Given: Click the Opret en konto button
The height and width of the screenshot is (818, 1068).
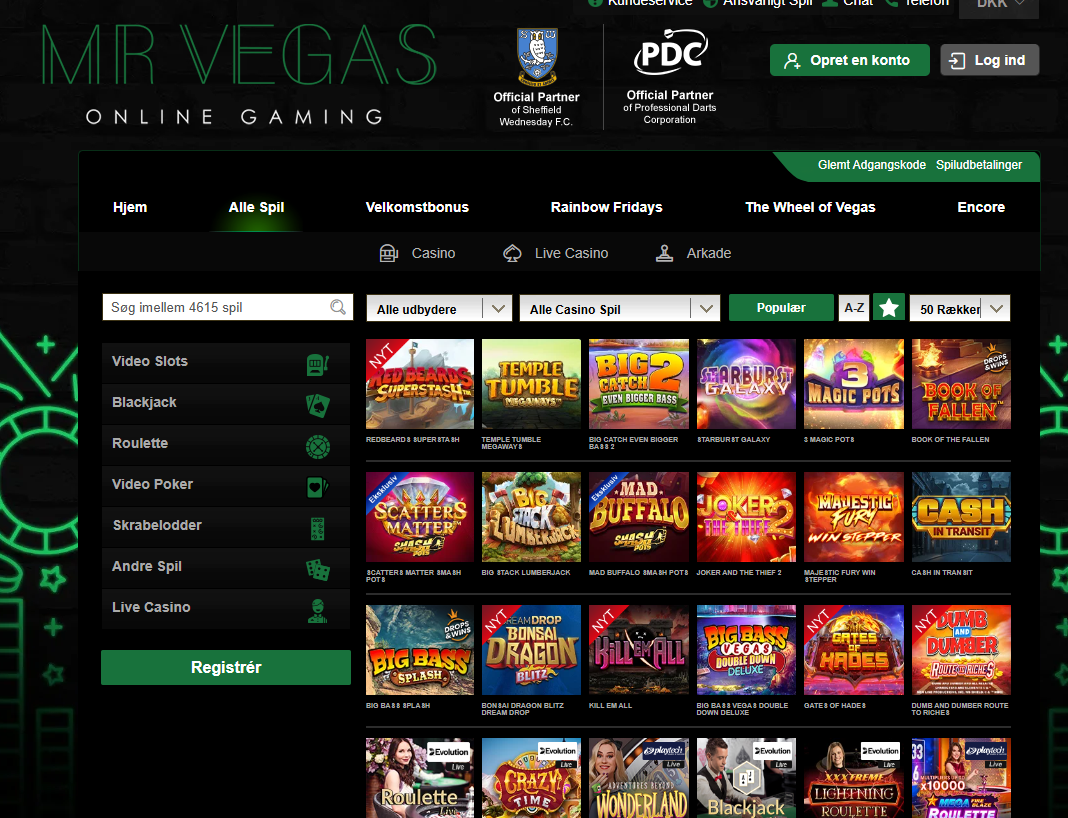Looking at the screenshot, I should 849,60.
